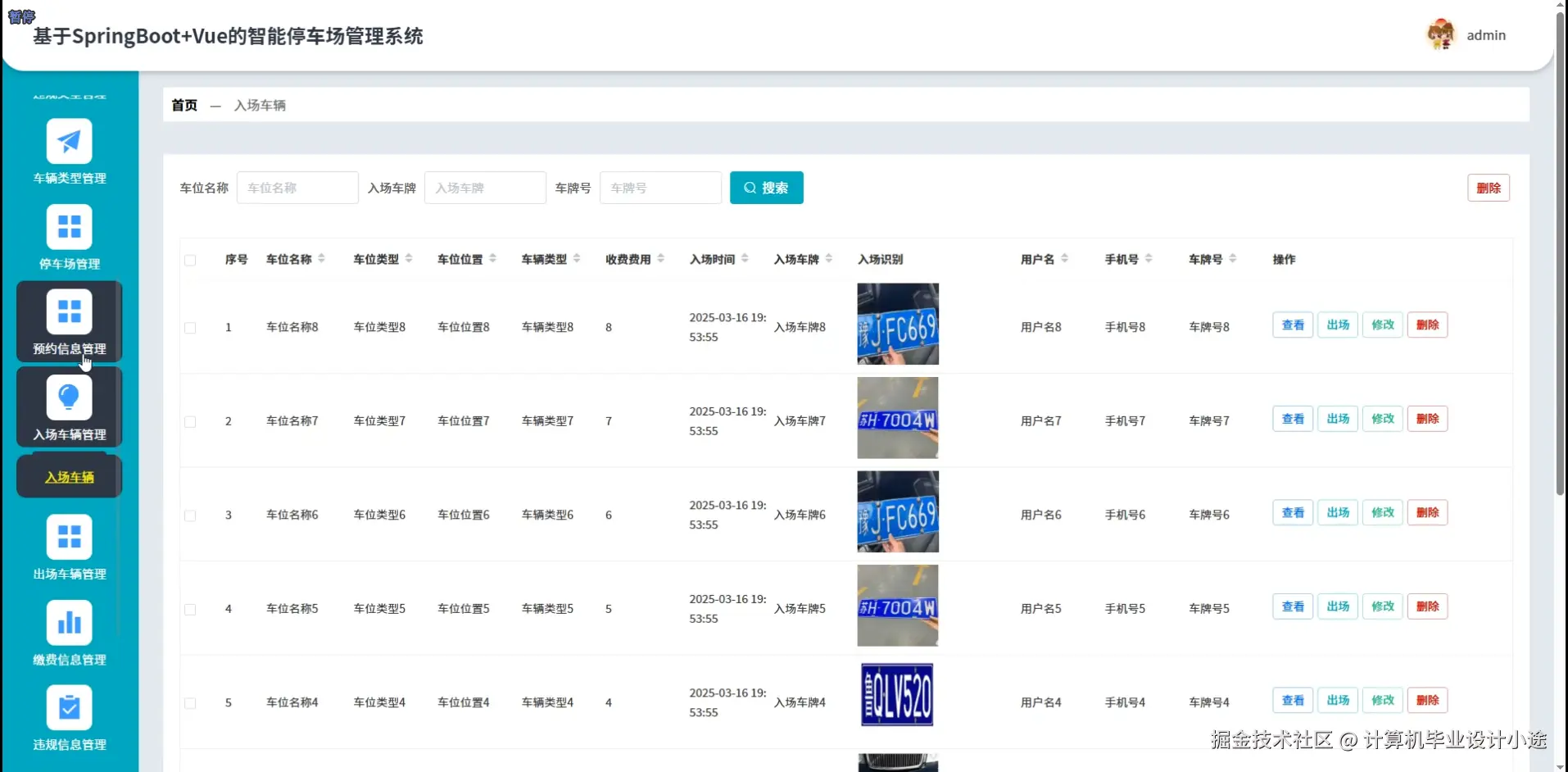Image resolution: width=1568 pixels, height=772 pixels.
Task: Check the checkbox for row 3
Action: 189,515
